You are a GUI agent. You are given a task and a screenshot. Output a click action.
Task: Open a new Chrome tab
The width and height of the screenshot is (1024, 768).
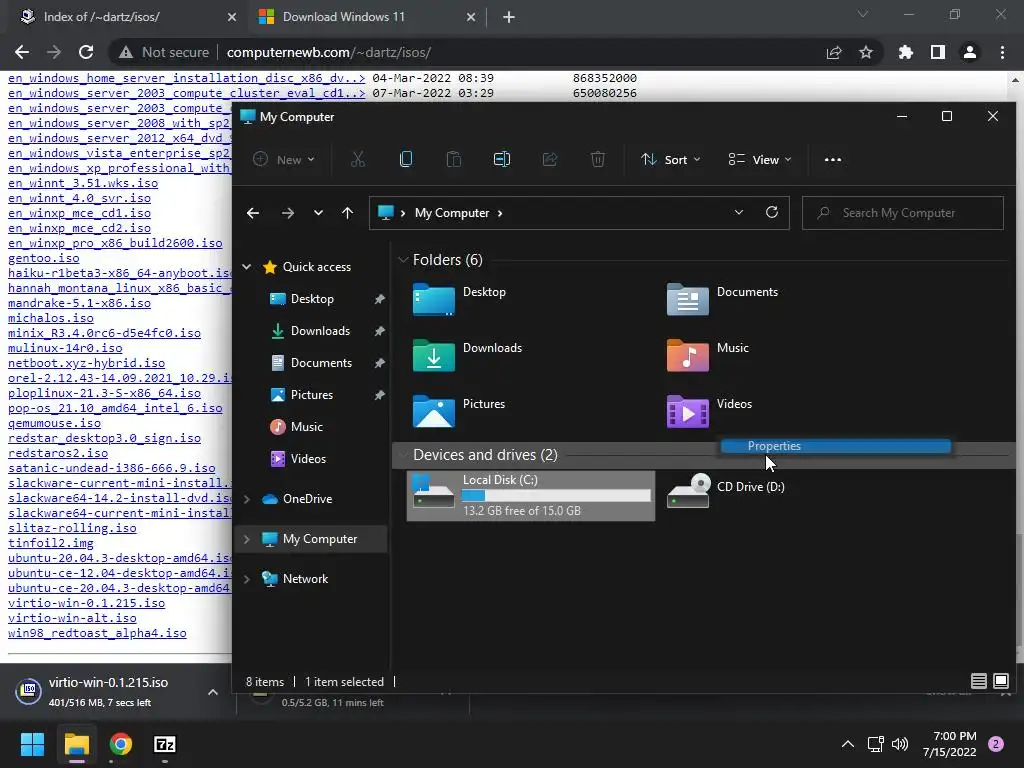pos(509,17)
